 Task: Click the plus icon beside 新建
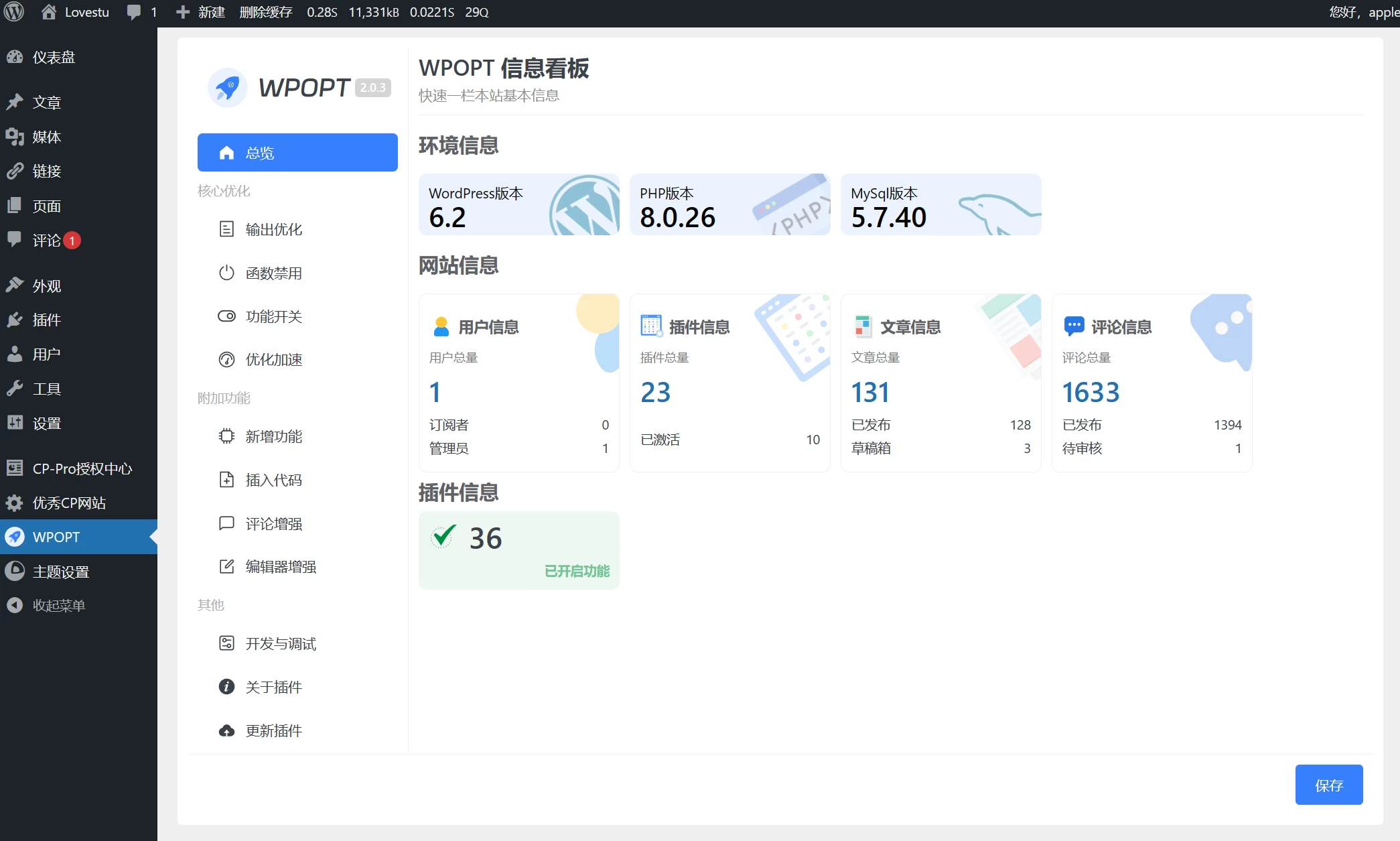(x=182, y=12)
